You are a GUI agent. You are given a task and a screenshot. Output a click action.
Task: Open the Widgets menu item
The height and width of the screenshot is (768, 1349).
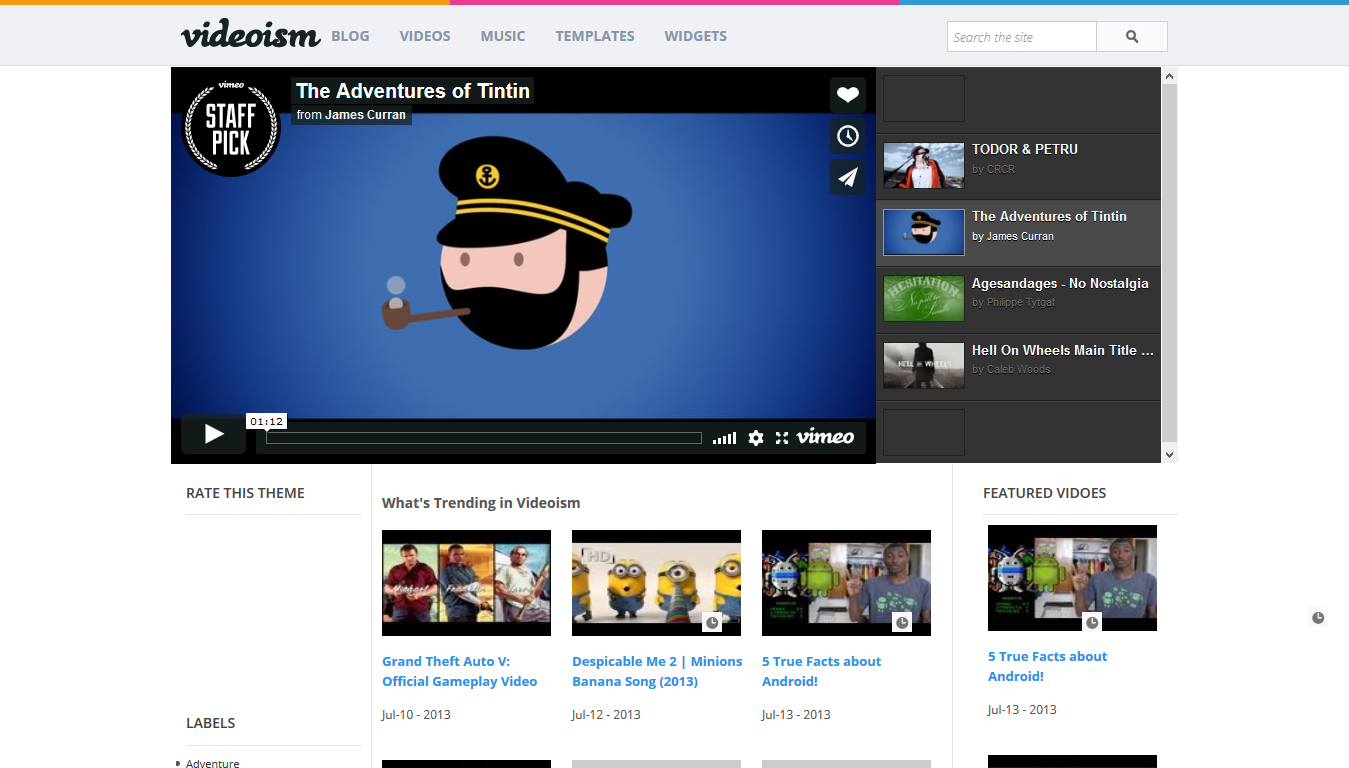point(695,36)
